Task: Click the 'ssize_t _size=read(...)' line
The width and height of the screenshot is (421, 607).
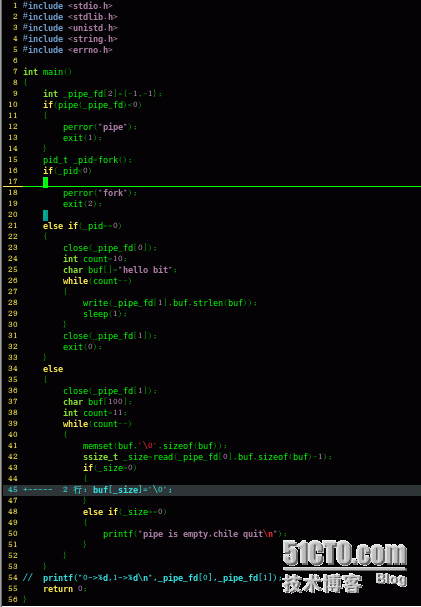Action: [207, 456]
